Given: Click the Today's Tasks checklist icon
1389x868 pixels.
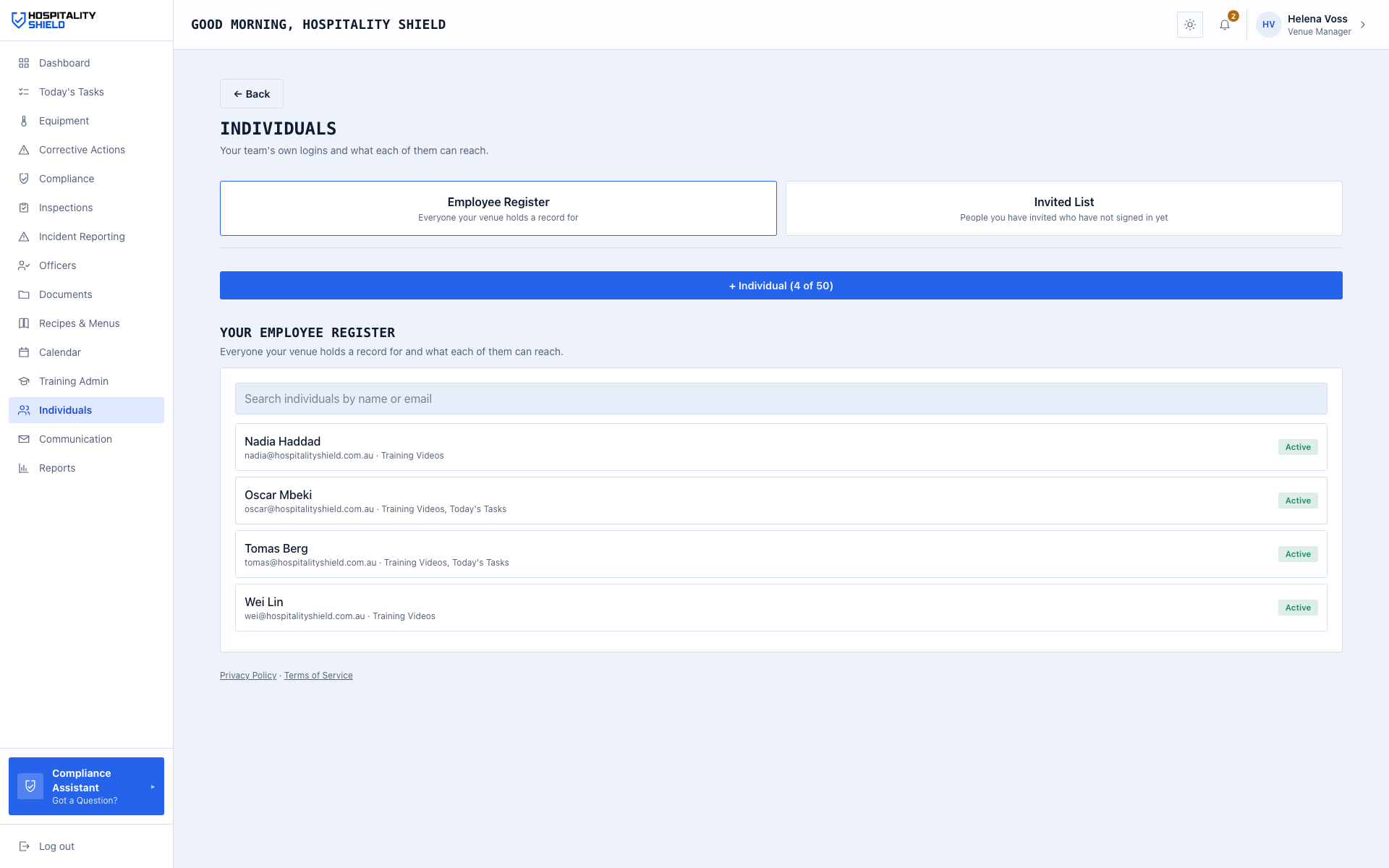Looking at the screenshot, I should click(x=24, y=92).
